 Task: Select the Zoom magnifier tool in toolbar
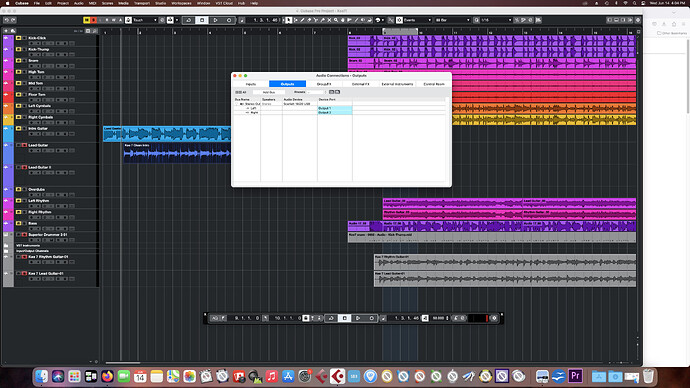[336, 20]
